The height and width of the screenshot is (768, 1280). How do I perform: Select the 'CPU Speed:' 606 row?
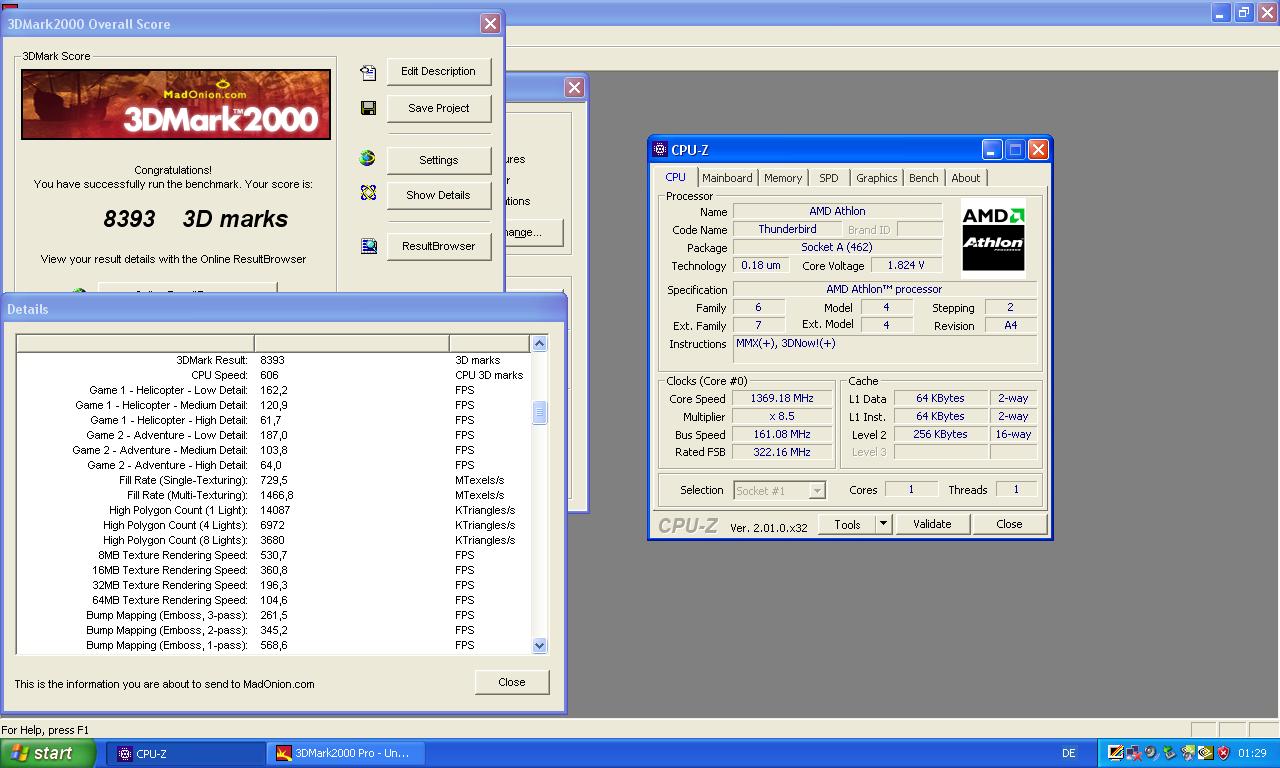tap(273, 375)
